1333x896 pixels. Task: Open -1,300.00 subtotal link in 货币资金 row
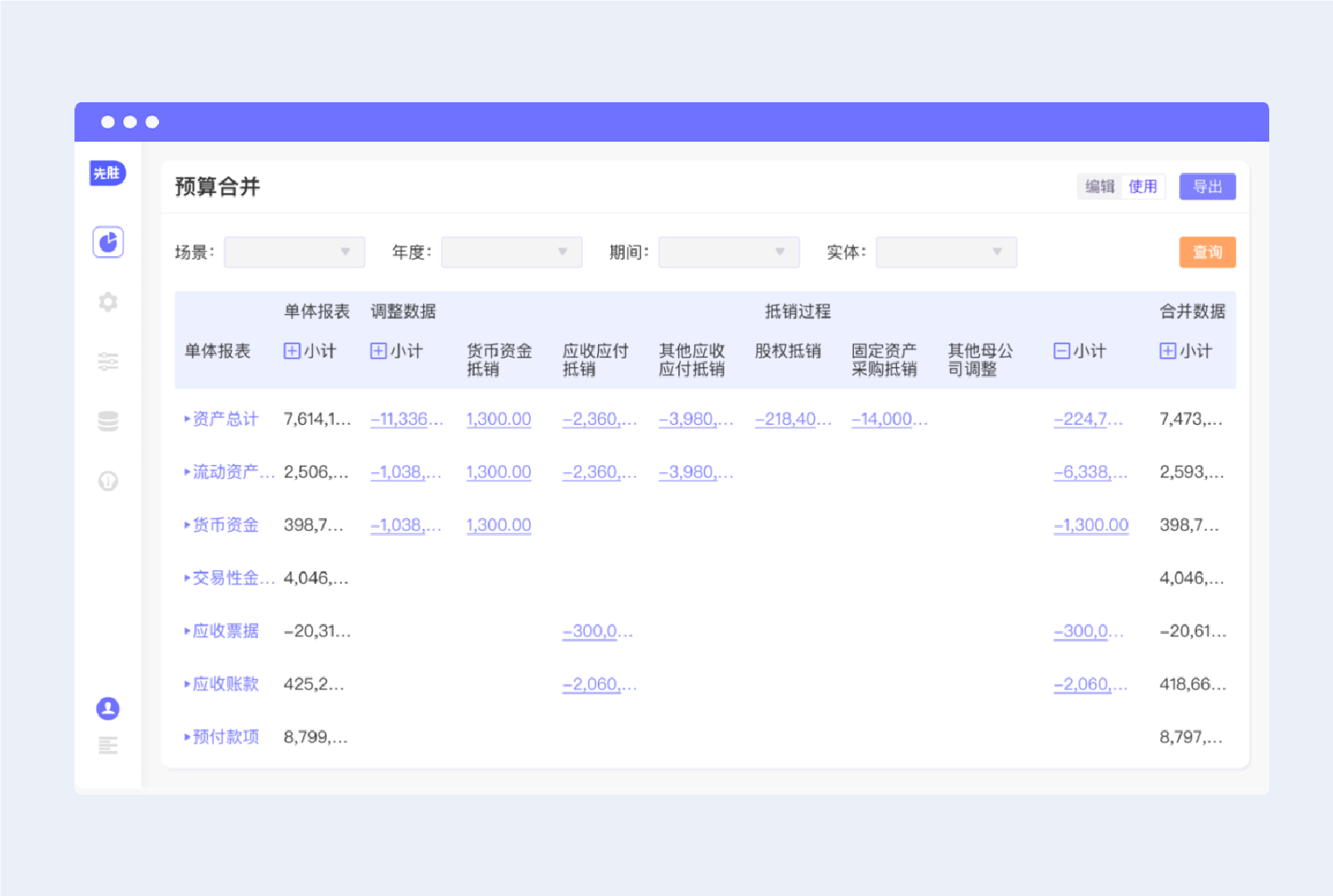pyautogui.click(x=1092, y=525)
